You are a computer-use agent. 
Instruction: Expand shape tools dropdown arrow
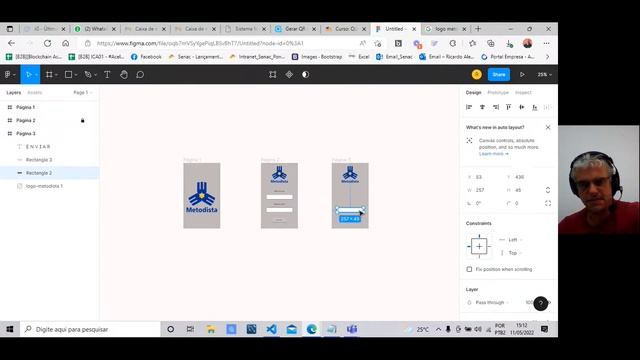tap(76, 75)
